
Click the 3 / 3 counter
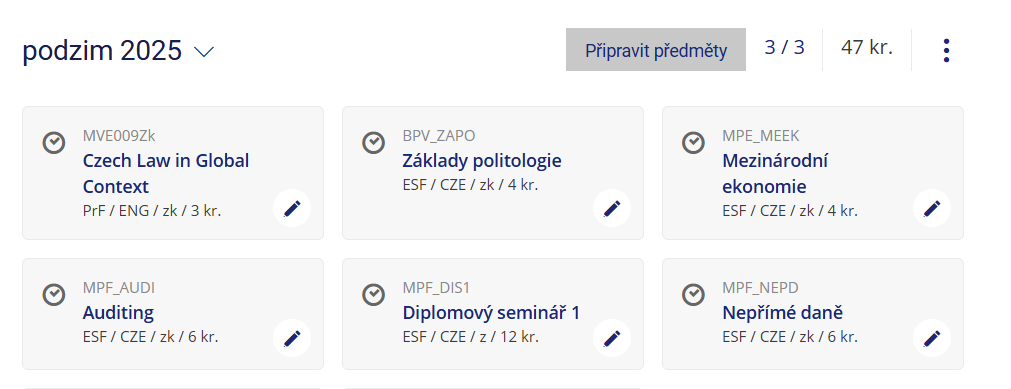pos(785,48)
